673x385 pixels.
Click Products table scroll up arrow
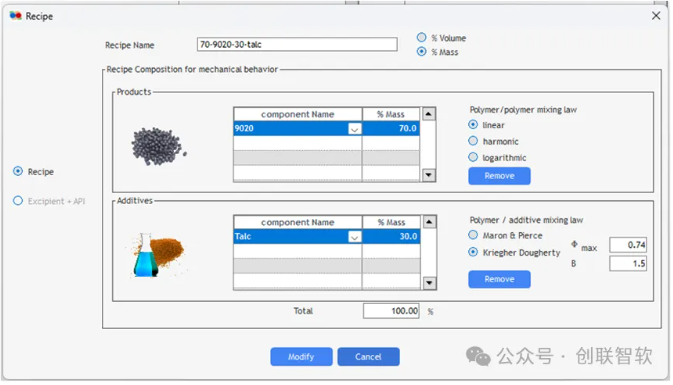click(x=428, y=114)
